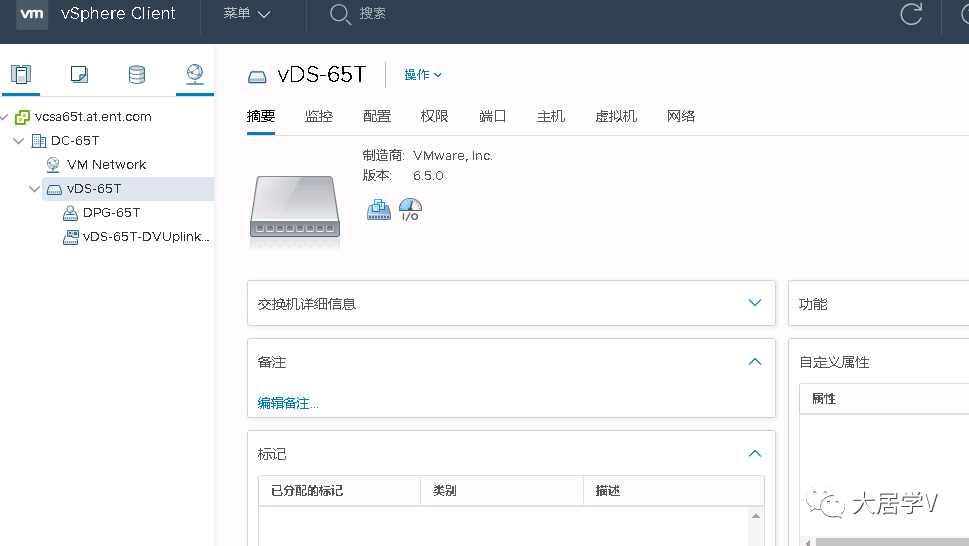Click the 编辑备注... link

click(288, 403)
